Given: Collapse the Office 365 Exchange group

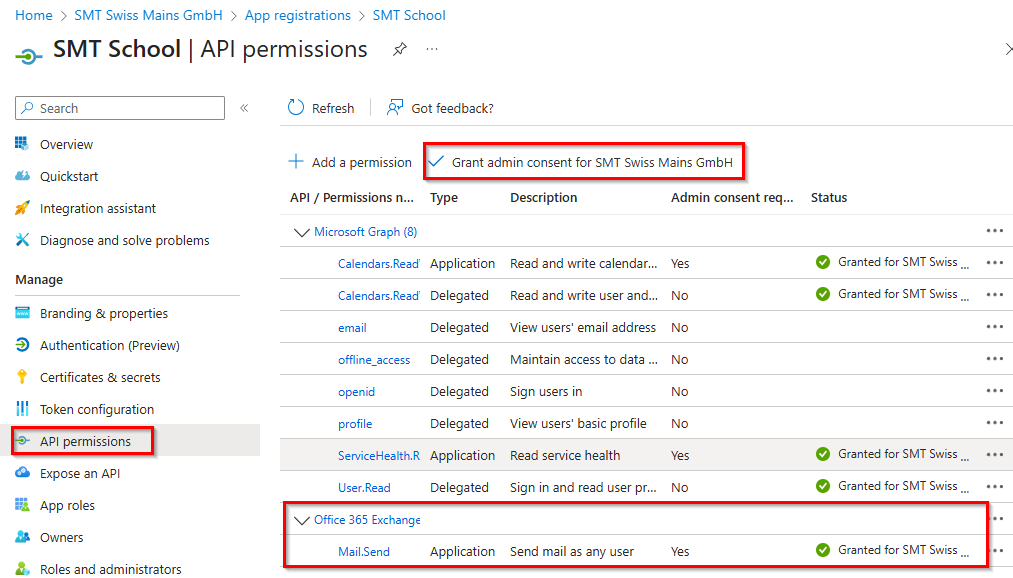Looking at the screenshot, I should click(x=301, y=520).
